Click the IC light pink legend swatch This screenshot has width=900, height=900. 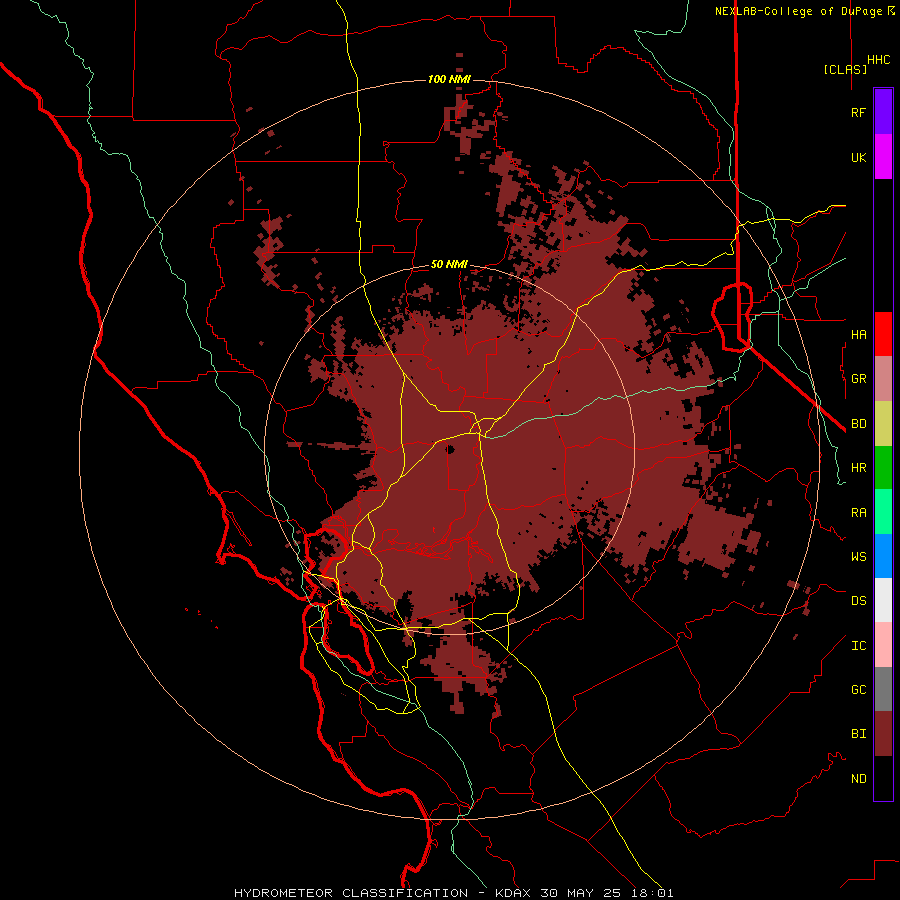pos(883,645)
